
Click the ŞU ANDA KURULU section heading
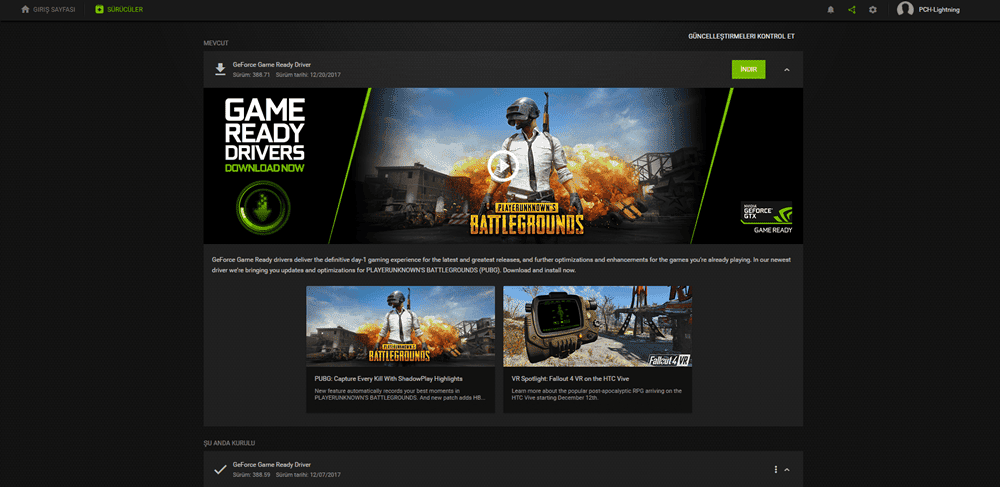(230, 443)
